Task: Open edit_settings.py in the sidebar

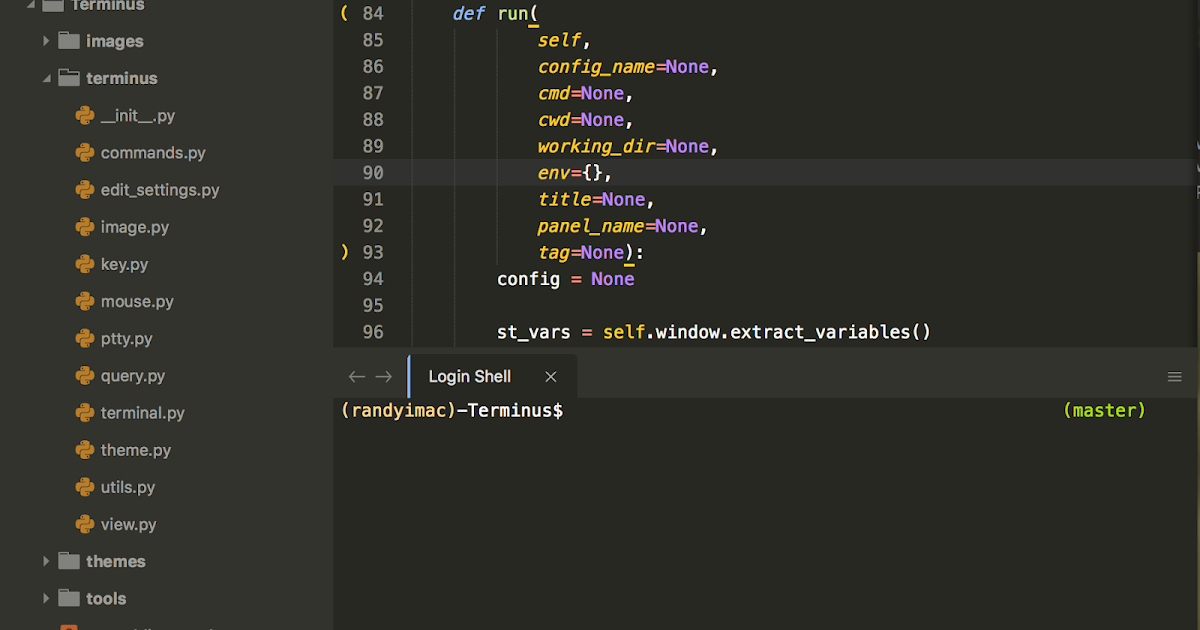Action: 160,190
